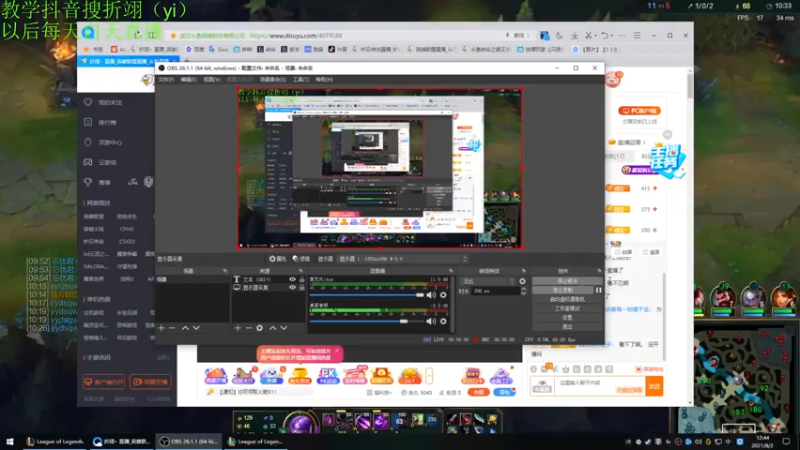Dismiss the pink notification popup on Douyu

point(337,351)
